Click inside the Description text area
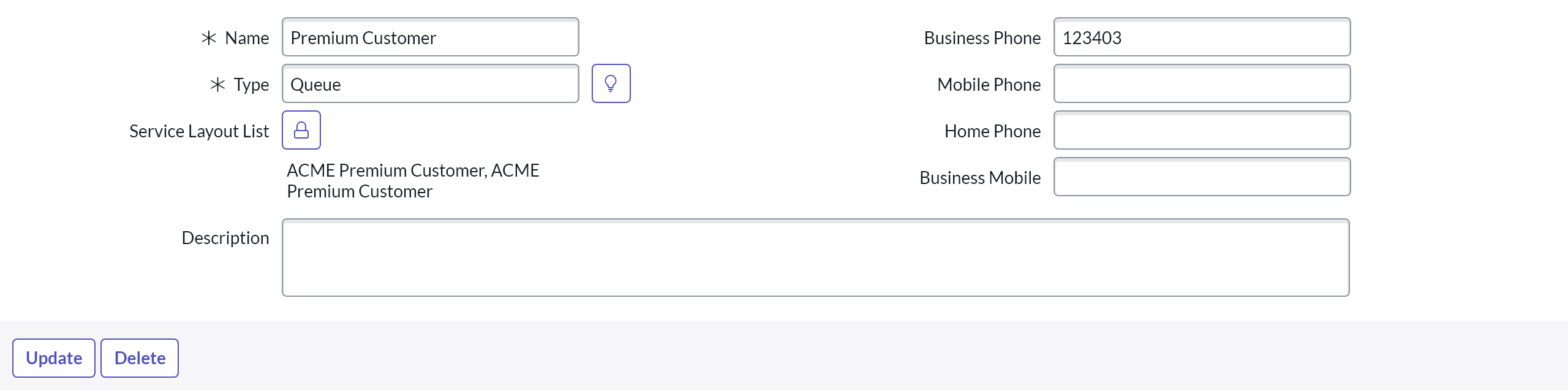 tap(815, 258)
